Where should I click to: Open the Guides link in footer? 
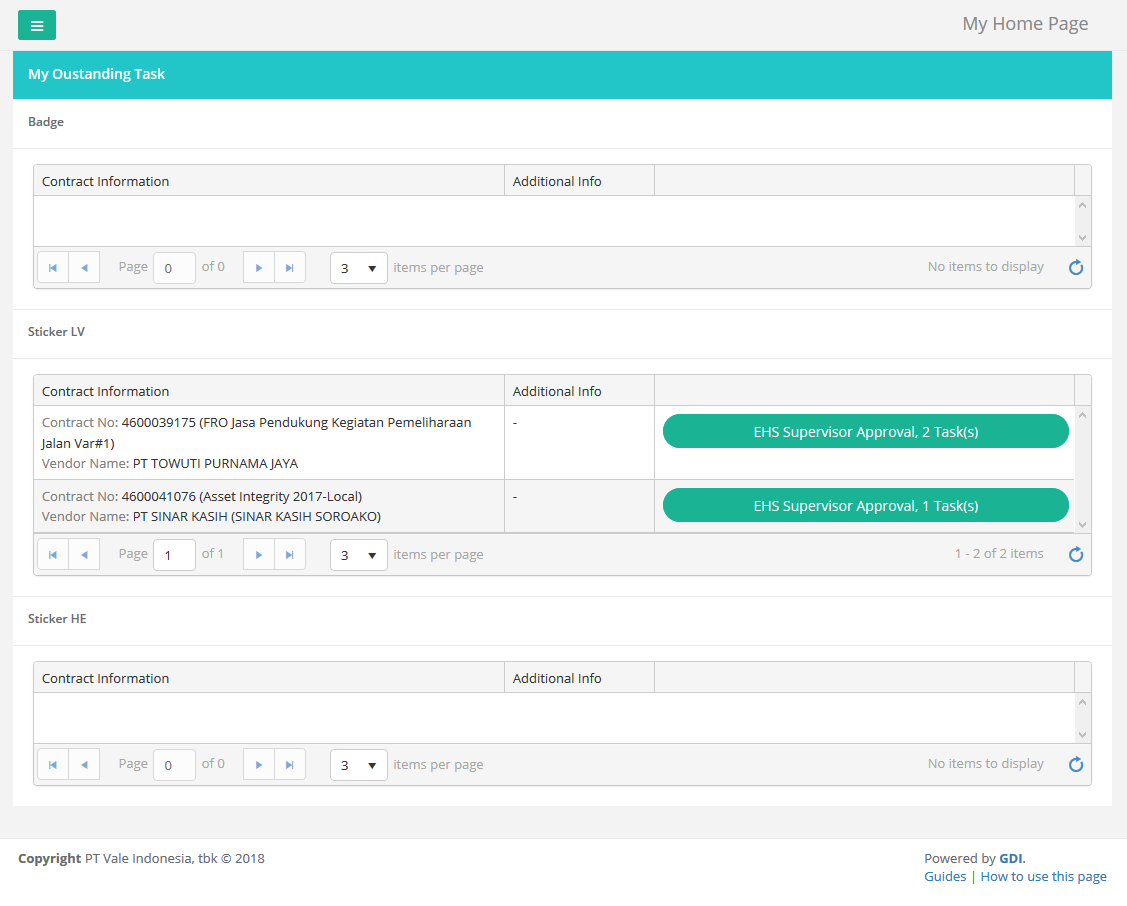[944, 877]
